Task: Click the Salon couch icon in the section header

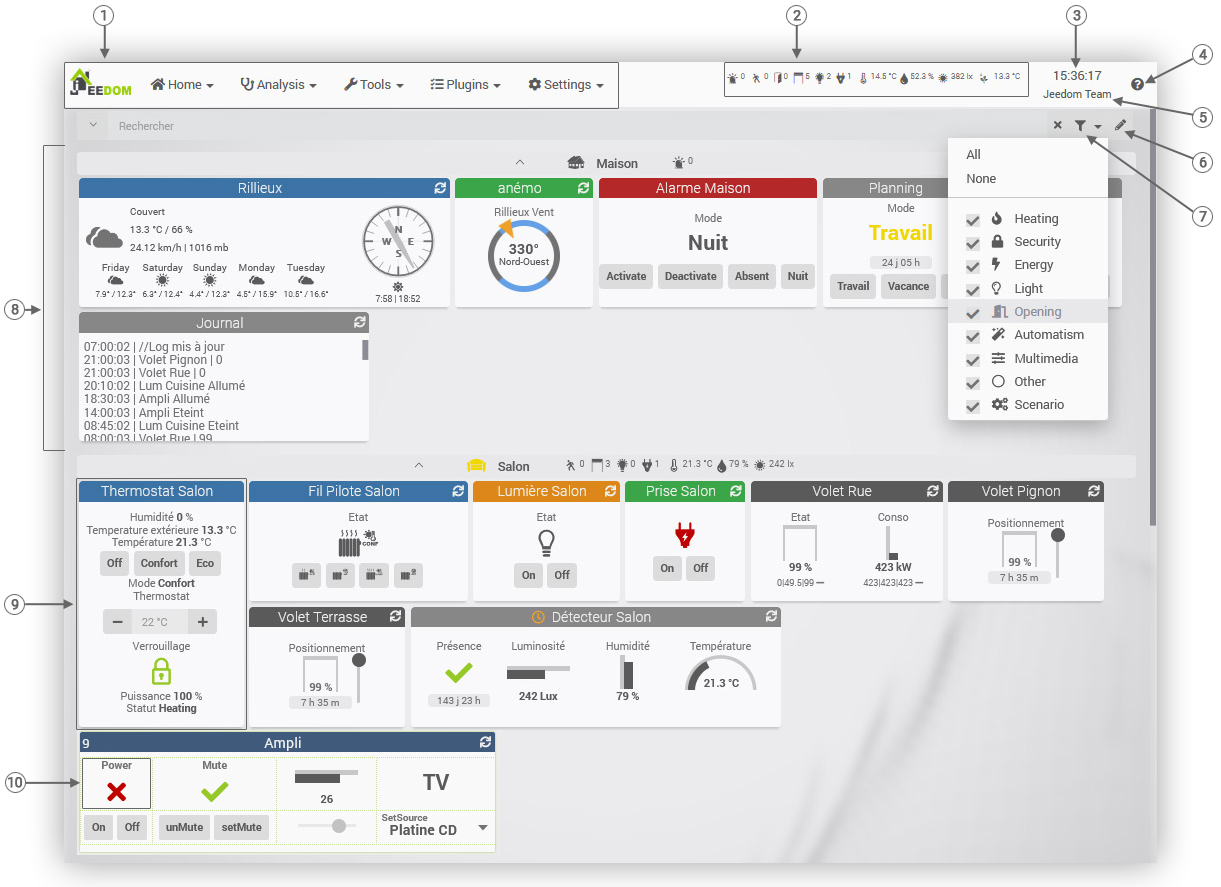Action: pos(476,465)
